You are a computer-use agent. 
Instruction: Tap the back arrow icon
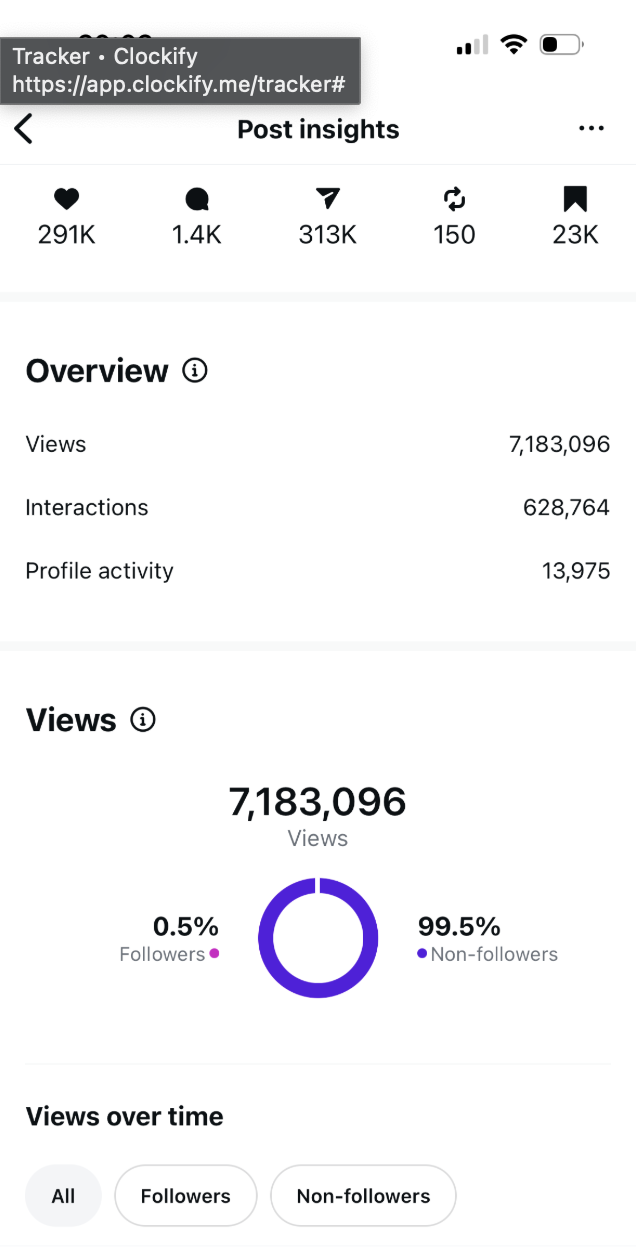coord(24,129)
